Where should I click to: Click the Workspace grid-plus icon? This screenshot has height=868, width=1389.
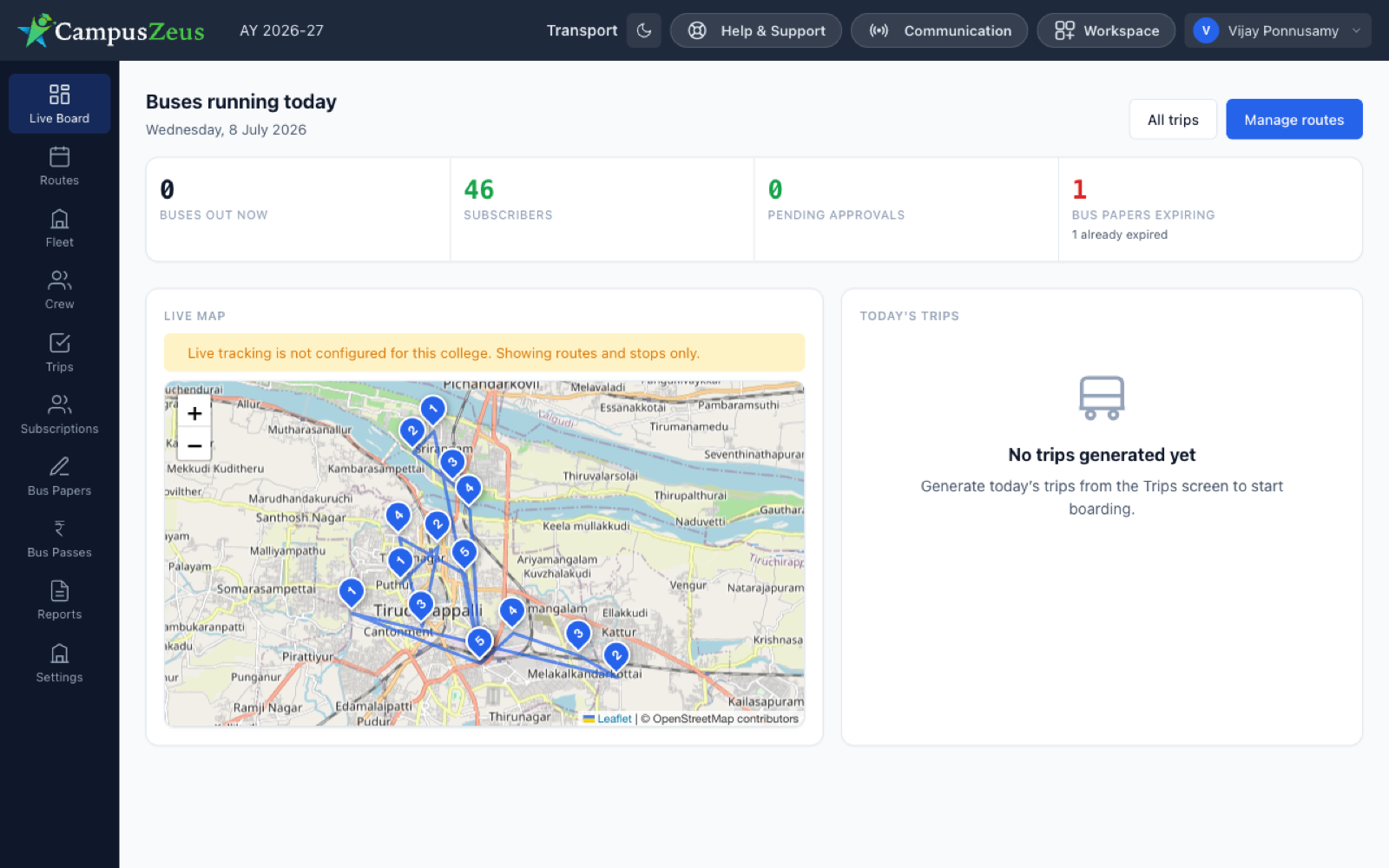pos(1064,30)
